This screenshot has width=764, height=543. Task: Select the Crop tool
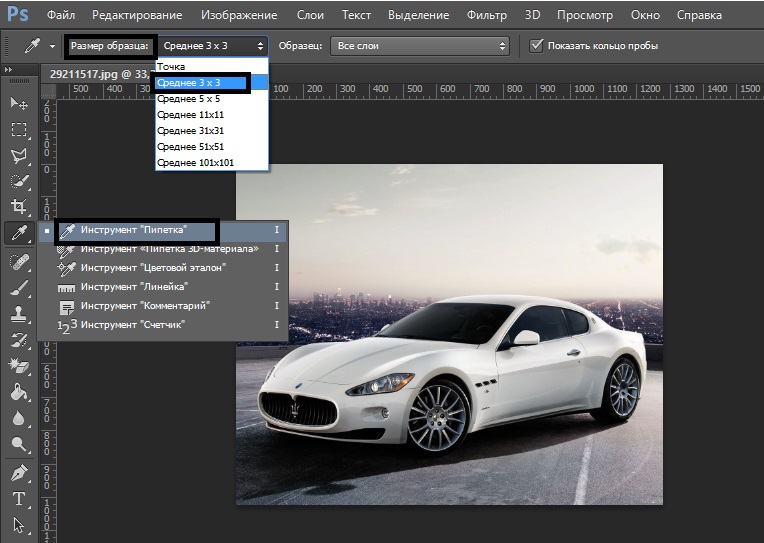(18, 207)
